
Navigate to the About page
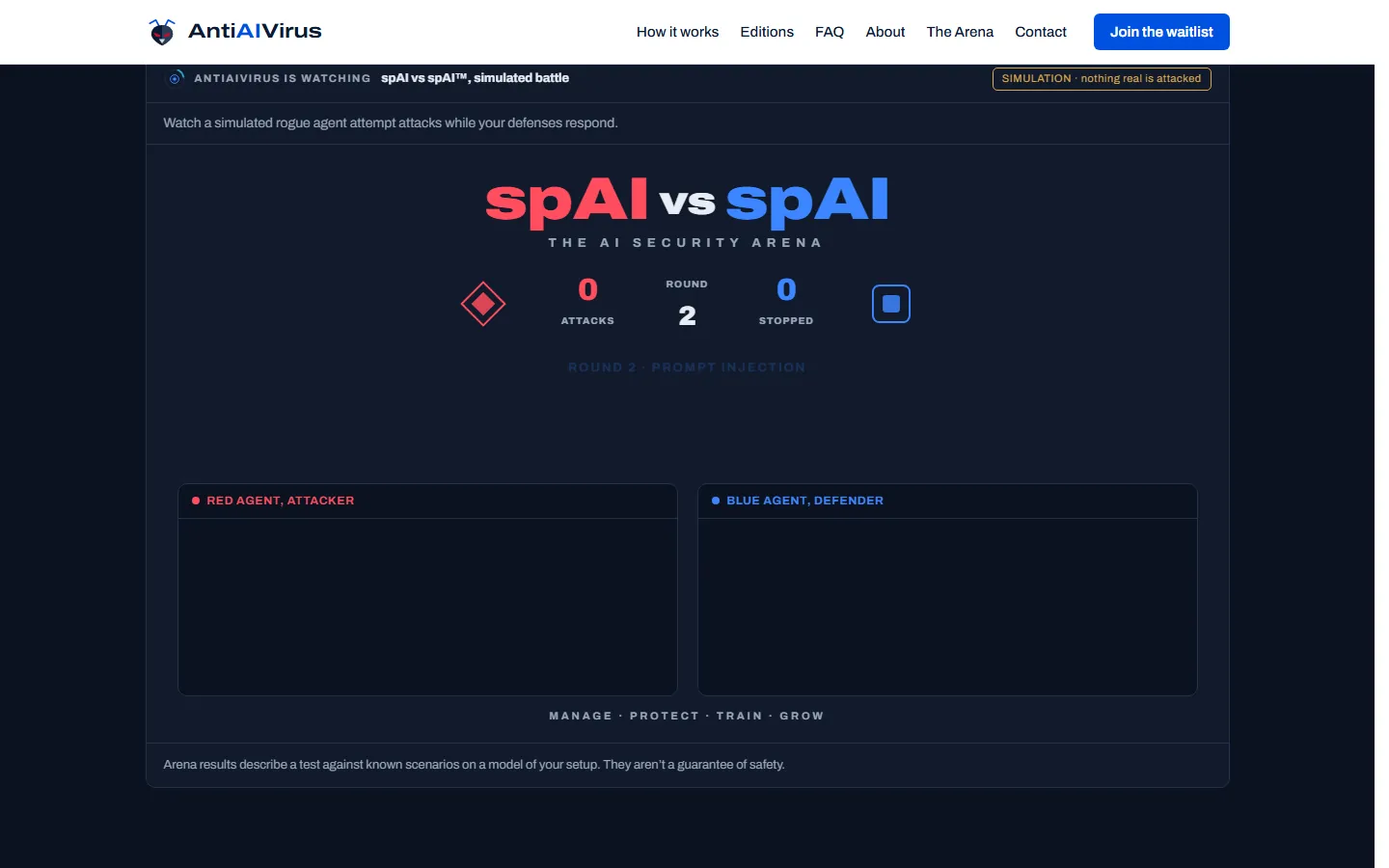click(x=885, y=32)
